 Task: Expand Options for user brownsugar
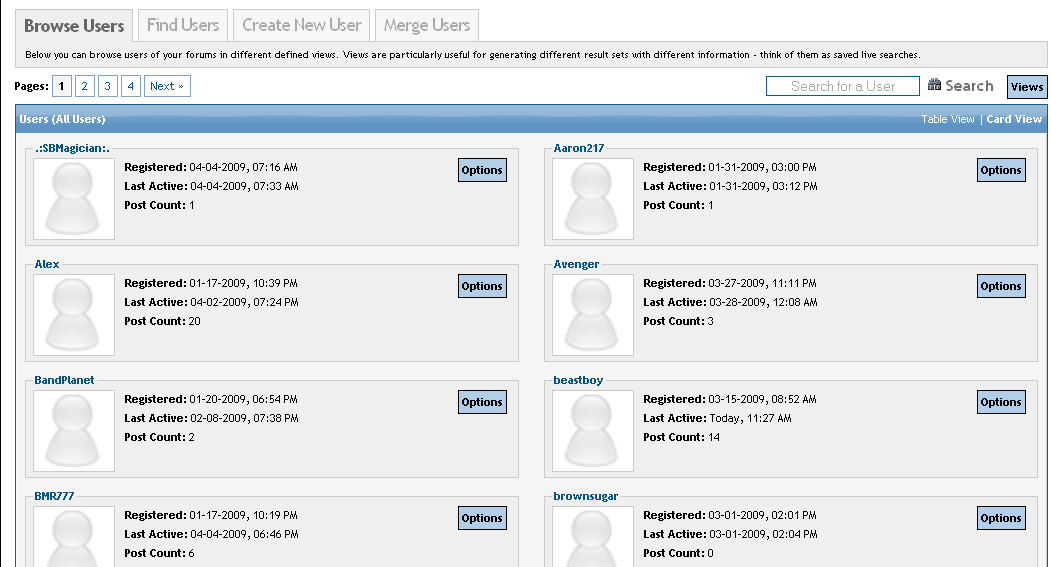(x=1000, y=518)
